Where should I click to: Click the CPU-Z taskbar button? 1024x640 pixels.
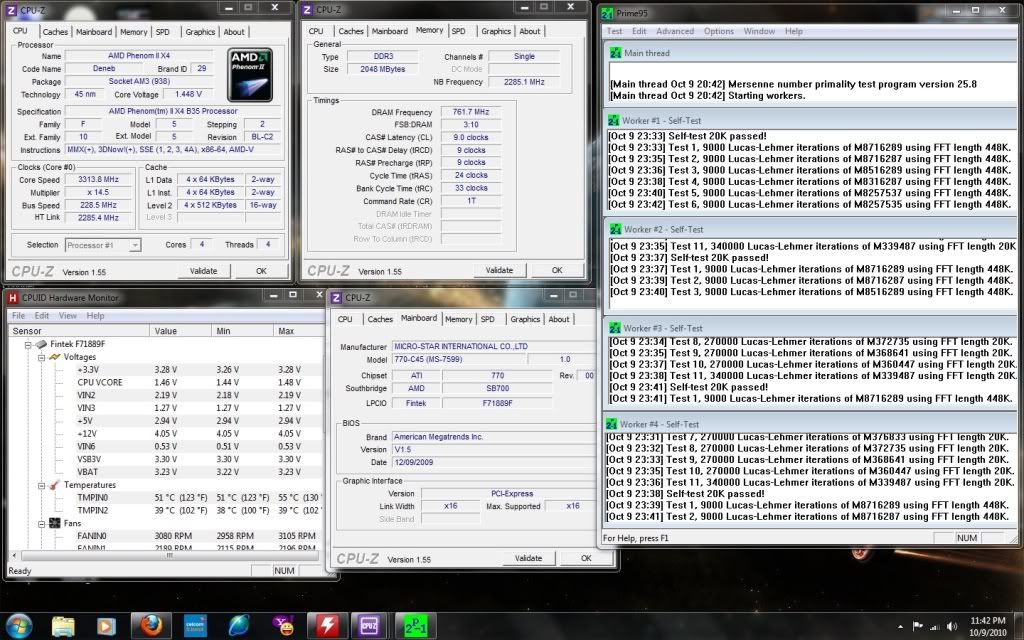pos(367,625)
